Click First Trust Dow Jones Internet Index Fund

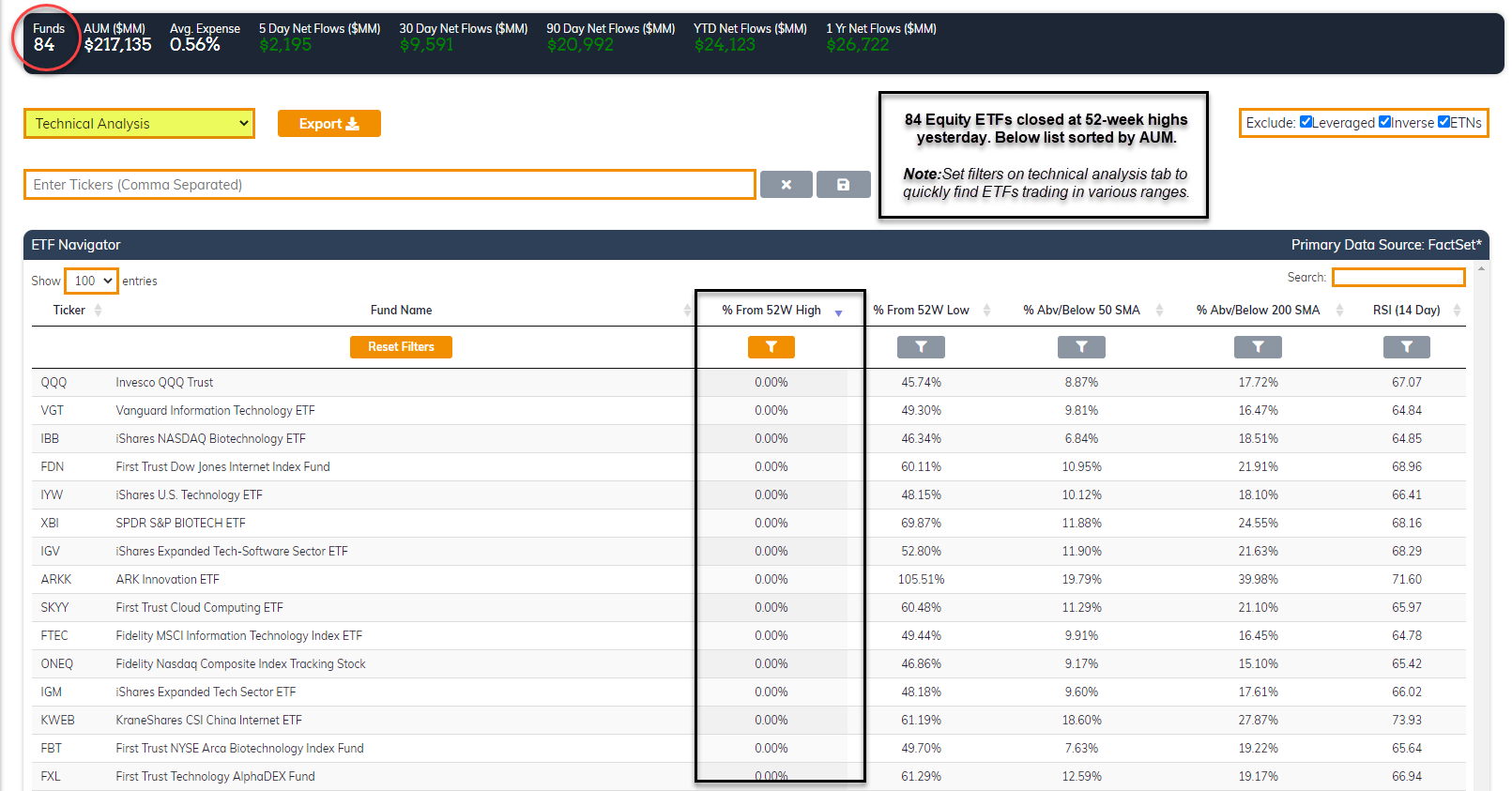[222, 467]
